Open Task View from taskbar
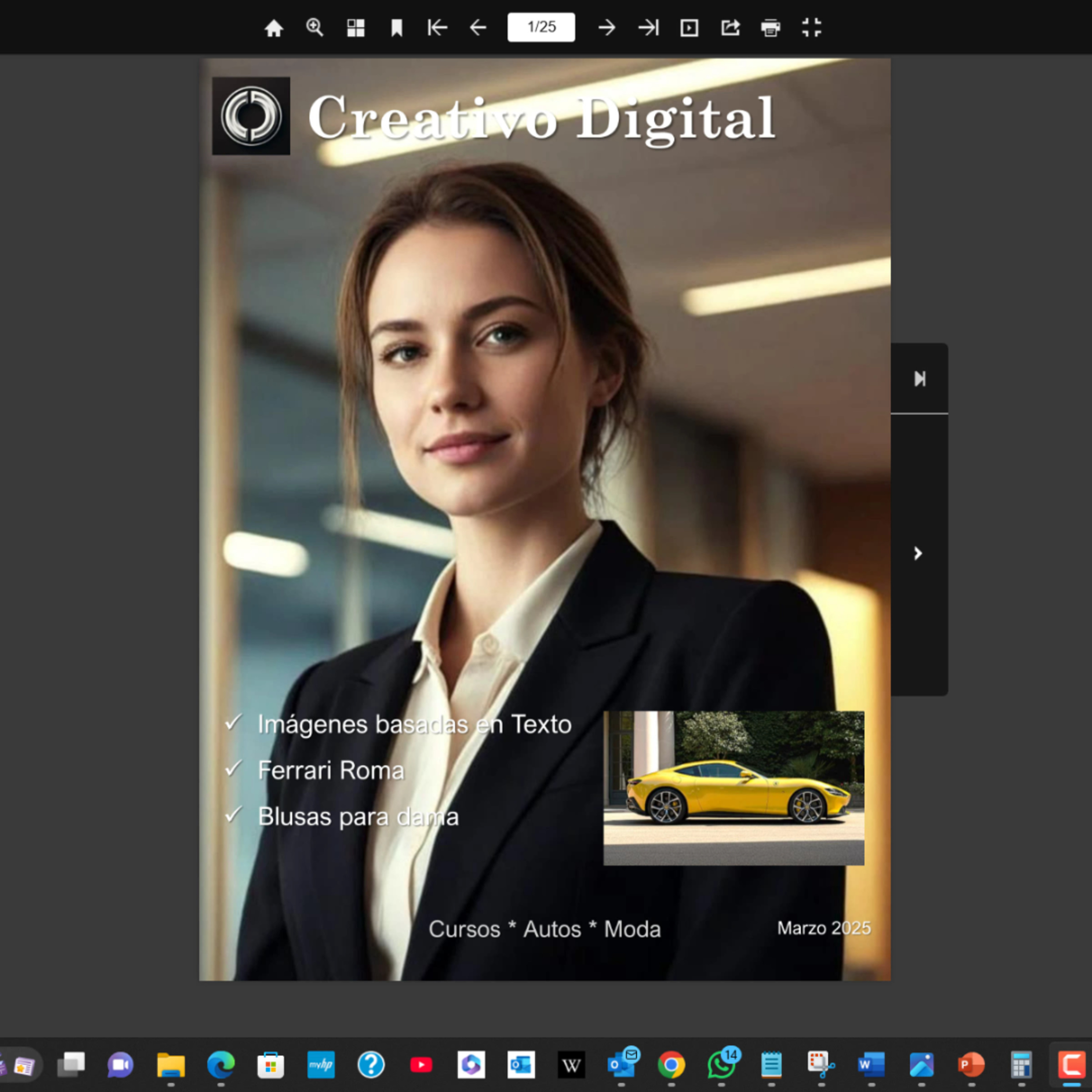This screenshot has height=1092, width=1092. click(x=71, y=1065)
